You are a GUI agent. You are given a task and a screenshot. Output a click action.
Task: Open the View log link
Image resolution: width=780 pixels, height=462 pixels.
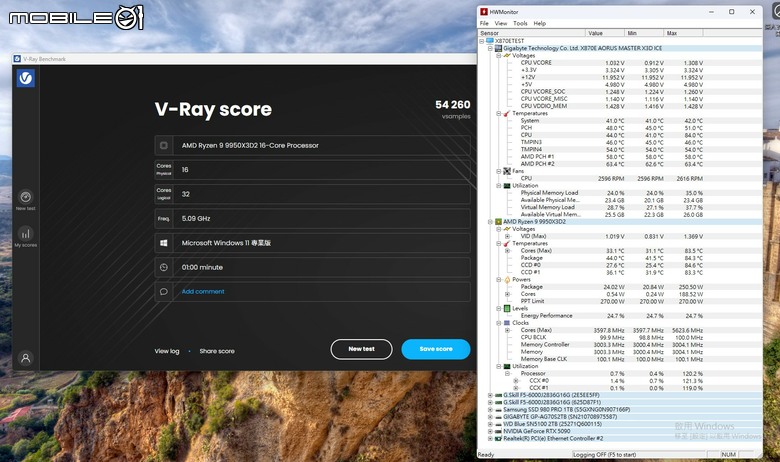click(167, 351)
